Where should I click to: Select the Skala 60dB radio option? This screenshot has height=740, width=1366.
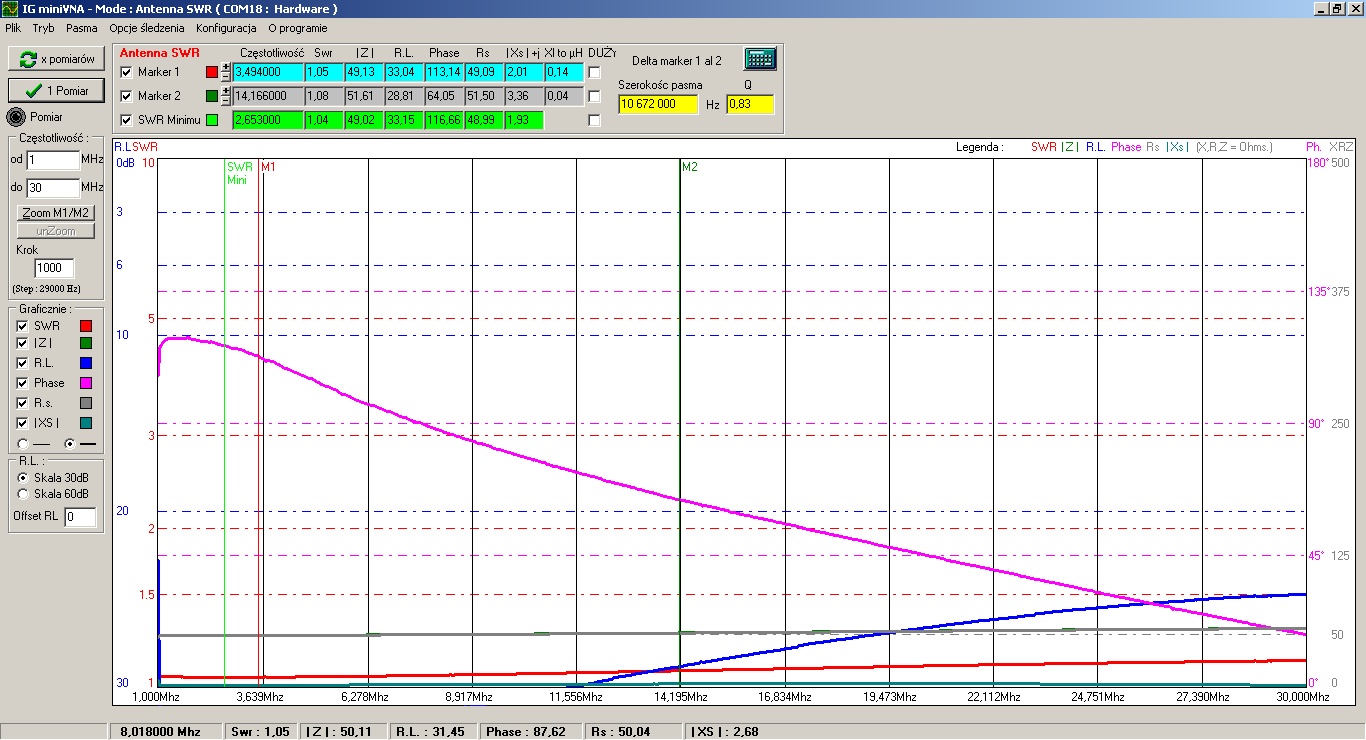tap(24, 493)
